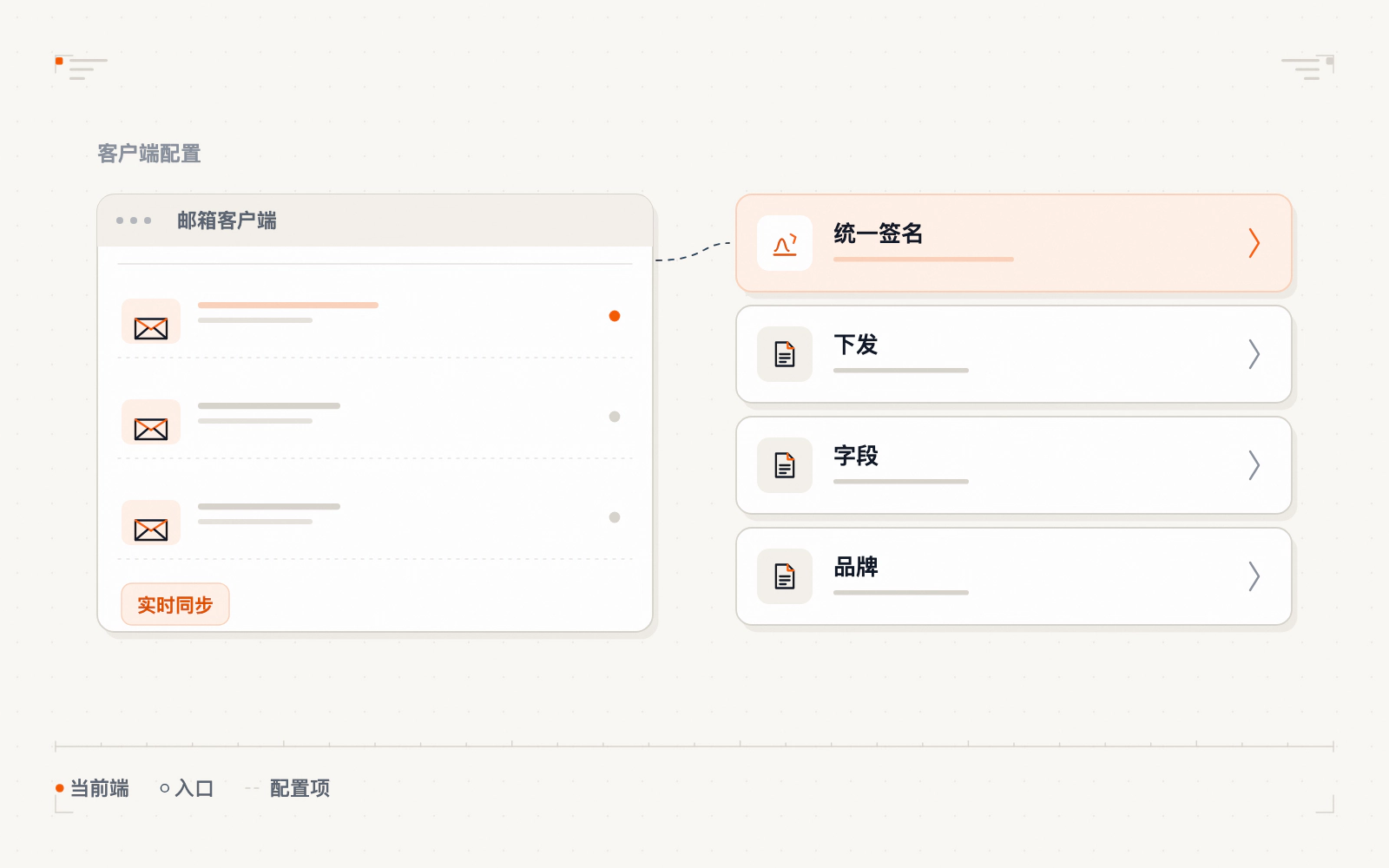Open the 统一签名 signature icon
Screen dimensions: 1389x868
(x=785, y=243)
